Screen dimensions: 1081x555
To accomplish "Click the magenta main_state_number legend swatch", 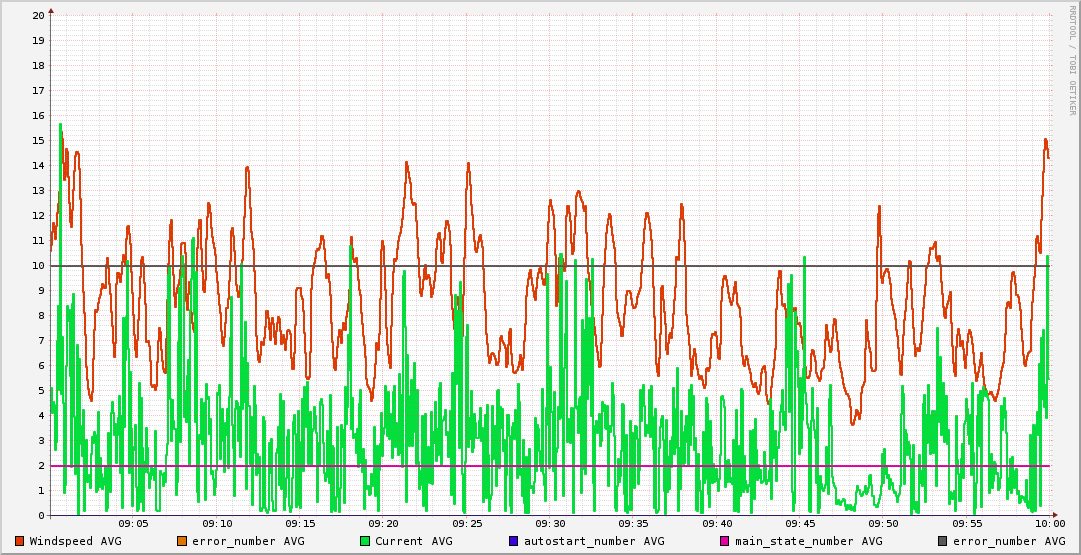I will [x=724, y=541].
